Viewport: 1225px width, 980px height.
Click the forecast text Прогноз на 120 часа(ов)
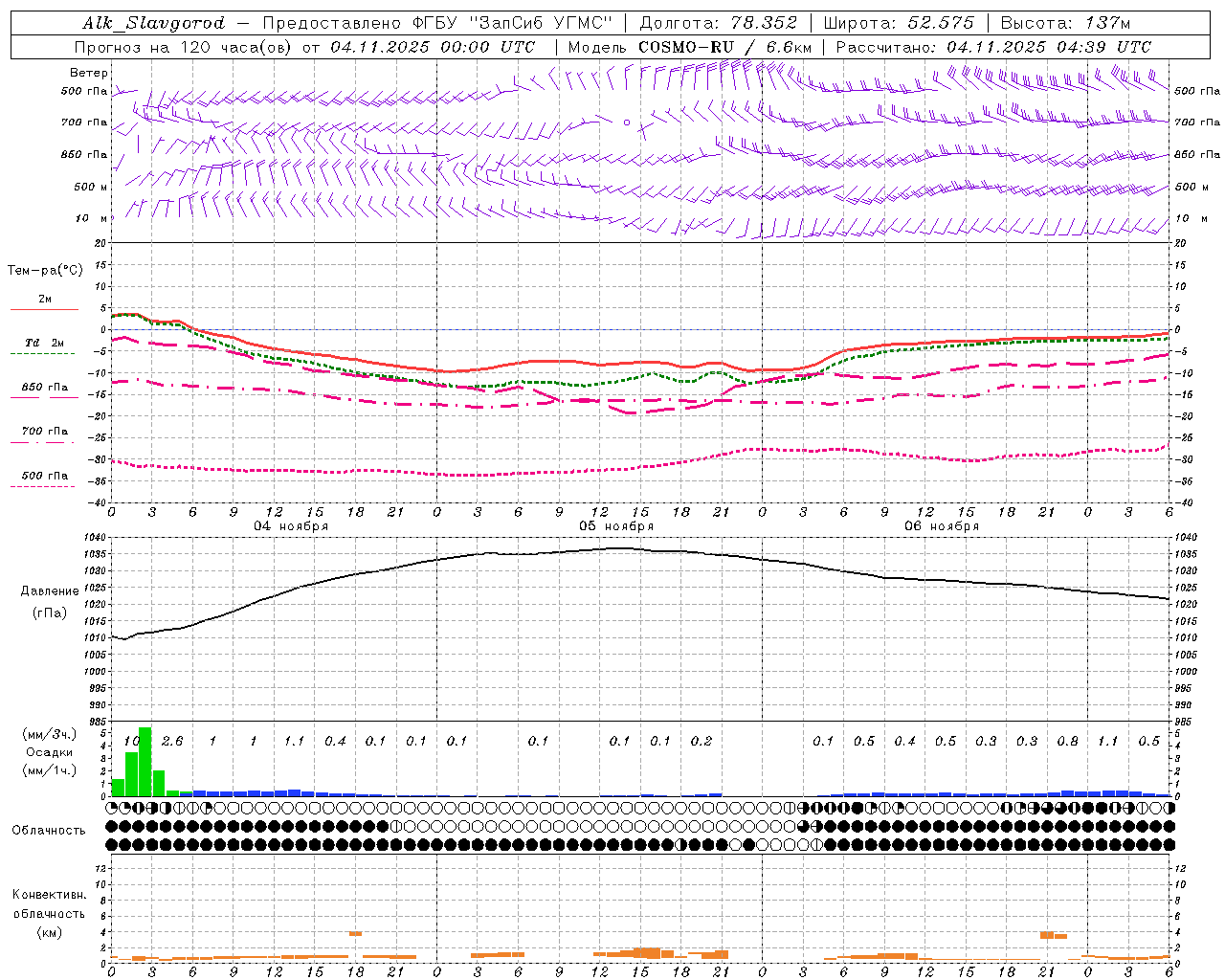(x=182, y=47)
